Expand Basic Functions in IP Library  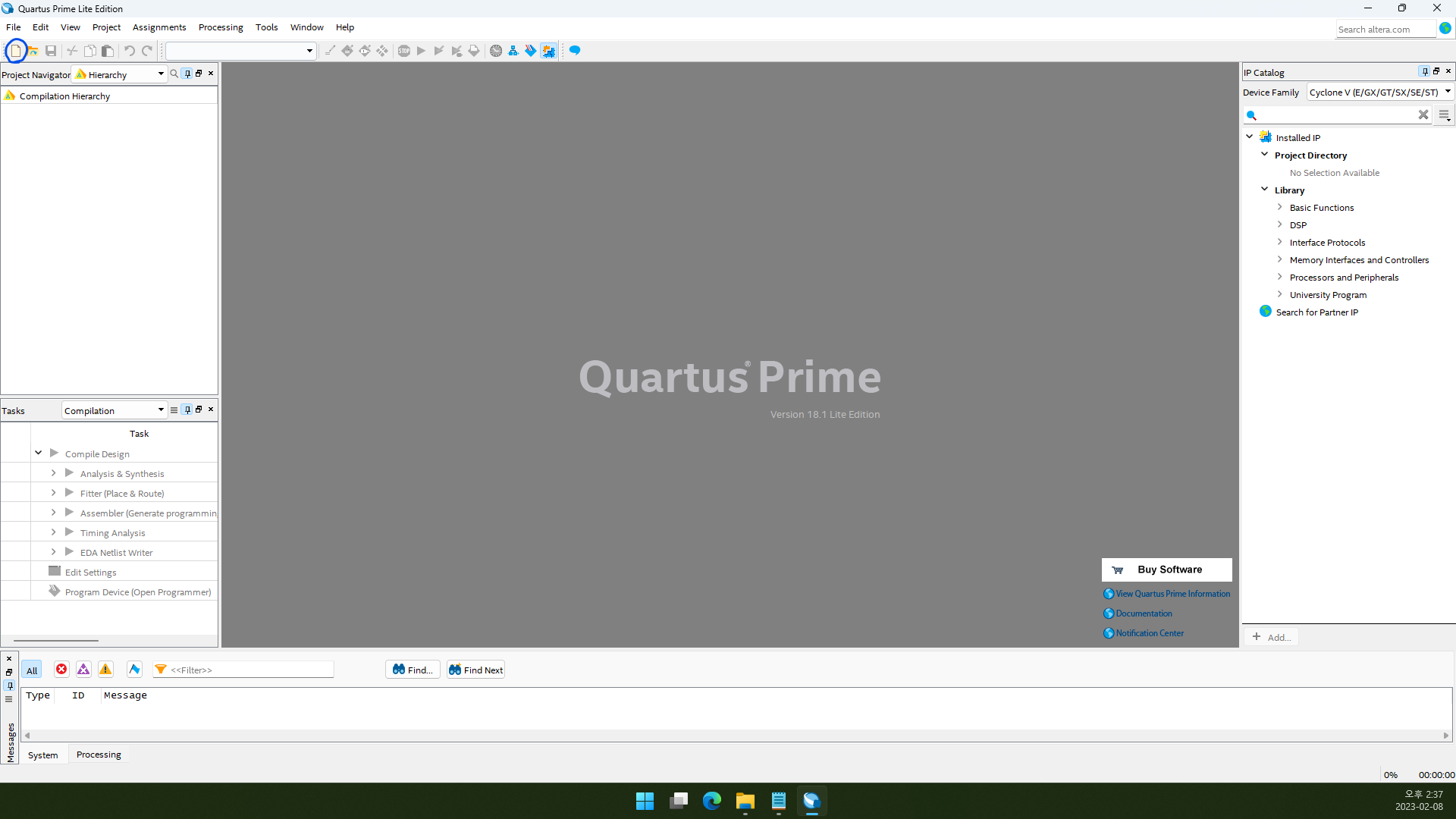pos(1280,207)
